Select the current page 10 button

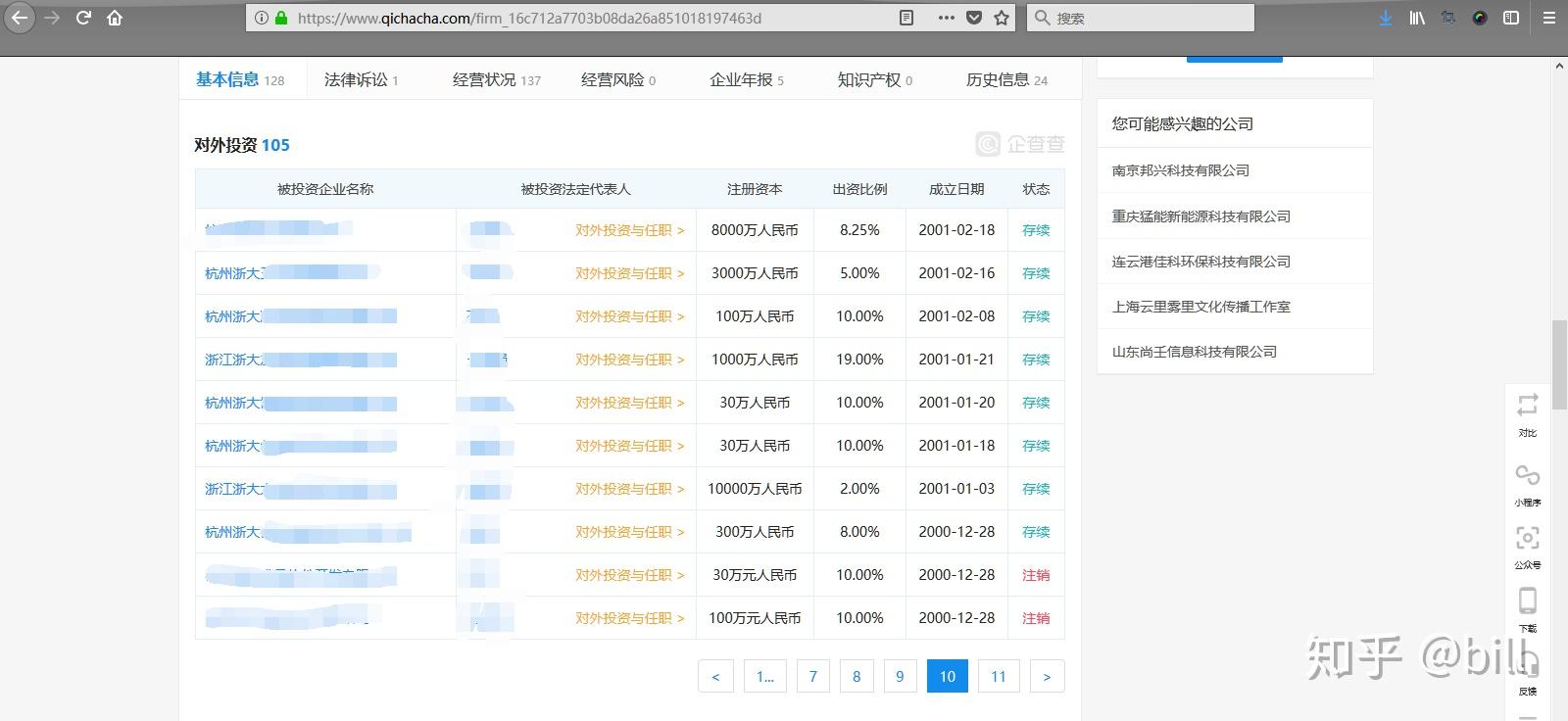[948, 676]
